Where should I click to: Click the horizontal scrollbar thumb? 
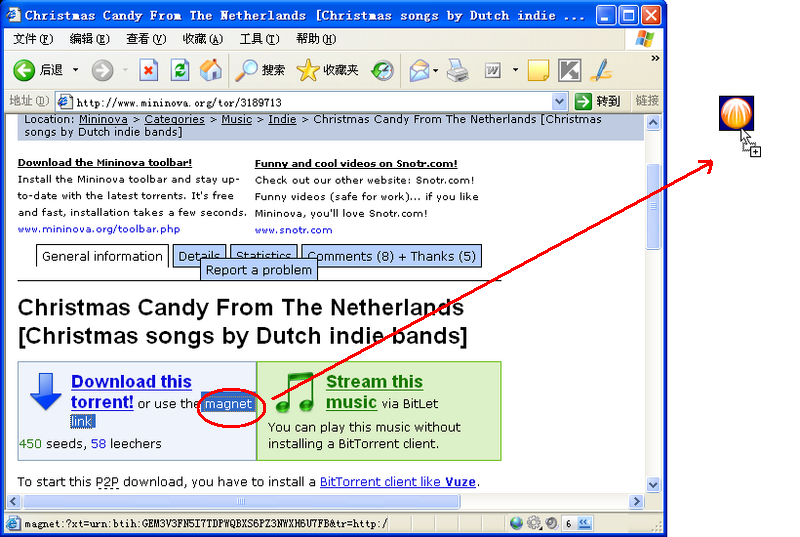(x=241, y=501)
